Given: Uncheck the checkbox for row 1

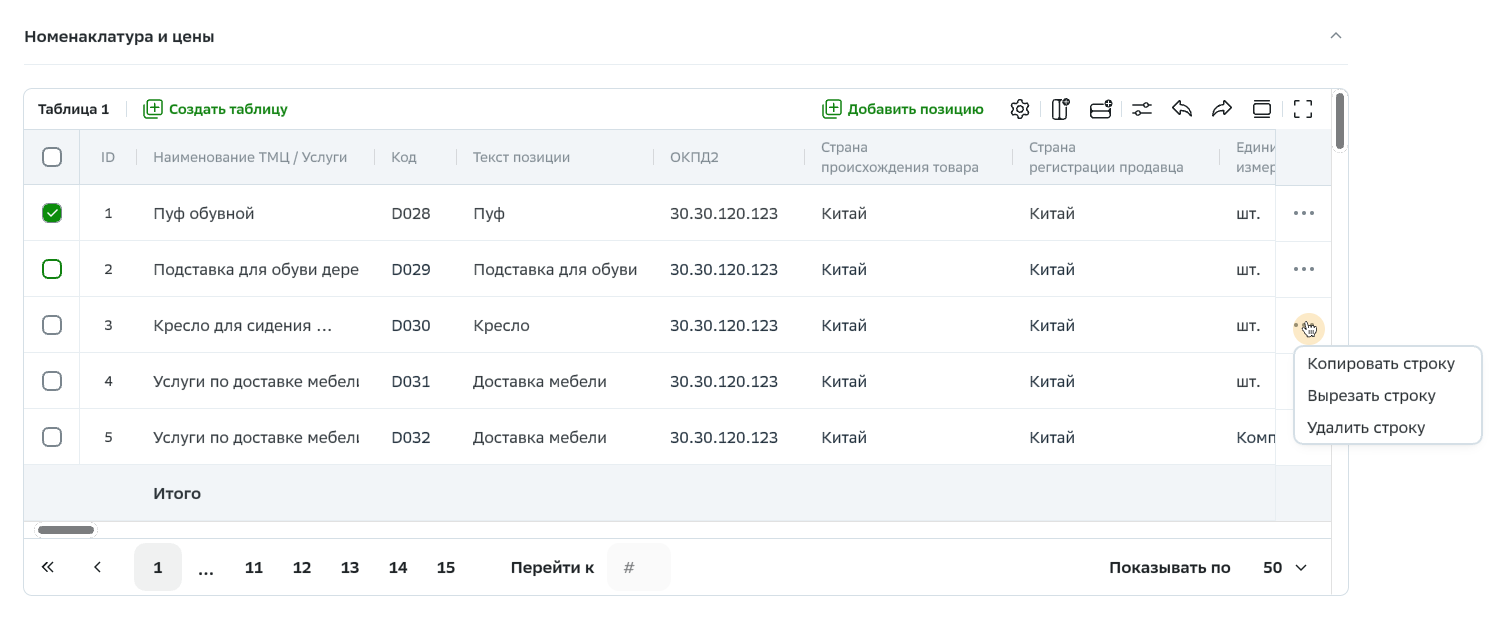Looking at the screenshot, I should [52, 213].
